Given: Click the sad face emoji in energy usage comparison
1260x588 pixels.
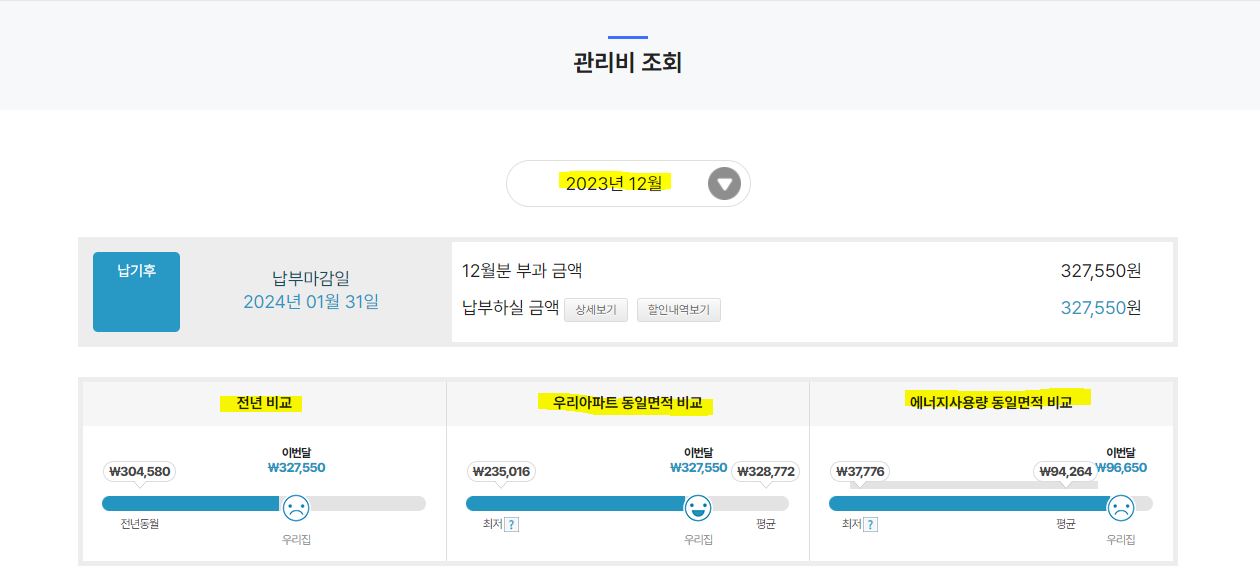Looking at the screenshot, I should click(x=1123, y=507).
